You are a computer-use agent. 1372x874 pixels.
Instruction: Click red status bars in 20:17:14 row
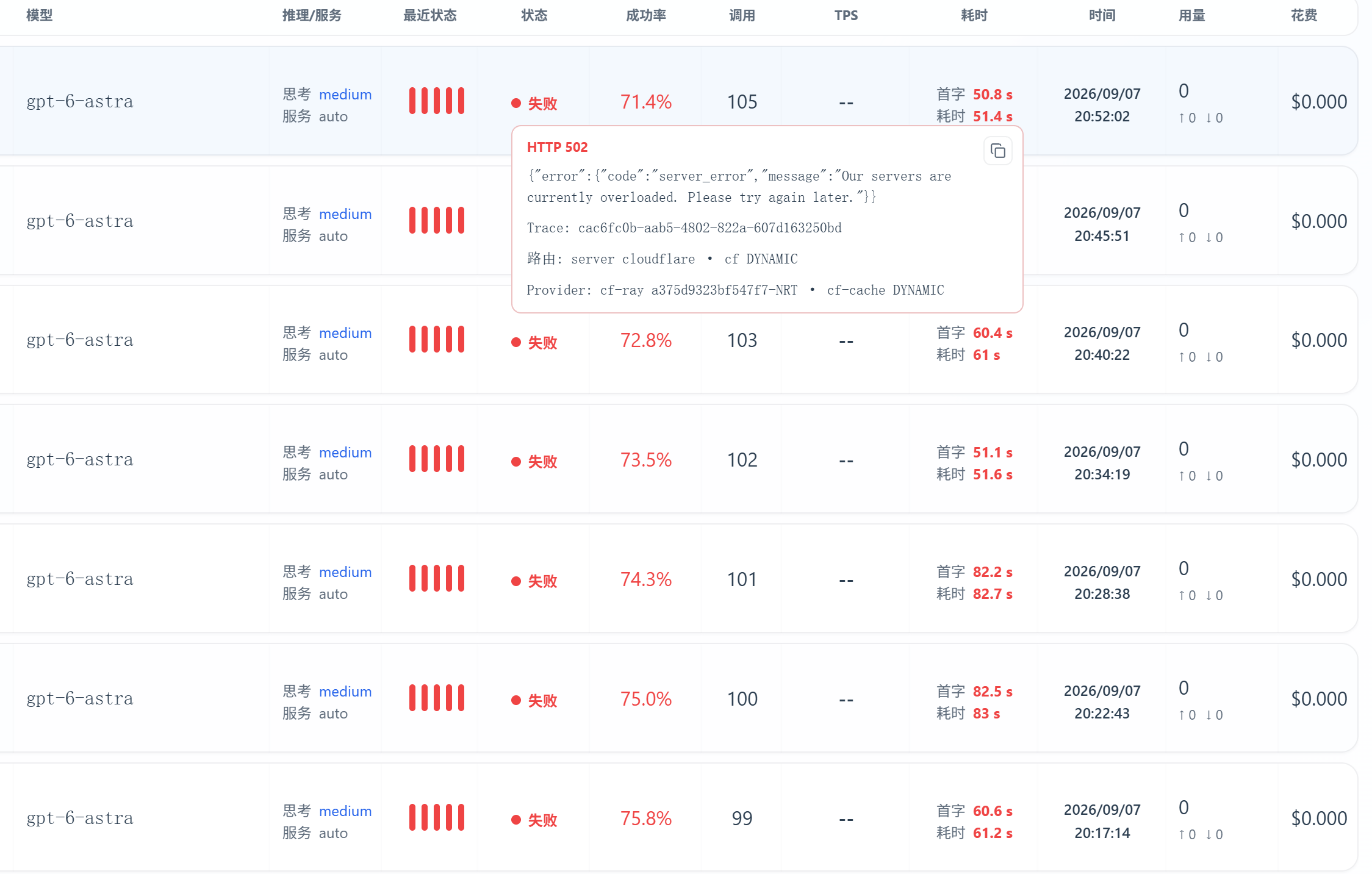coord(437,818)
